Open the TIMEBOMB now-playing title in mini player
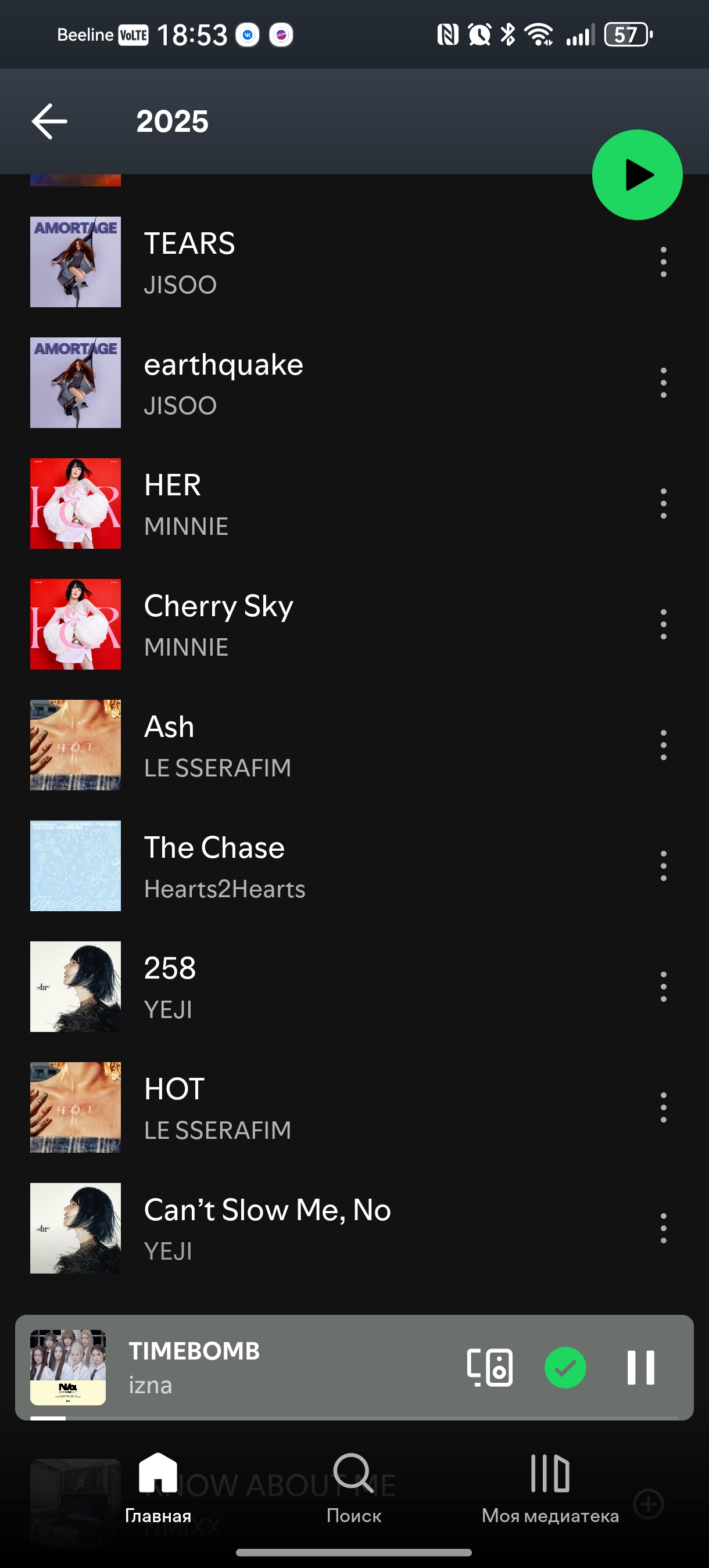 (x=194, y=1351)
